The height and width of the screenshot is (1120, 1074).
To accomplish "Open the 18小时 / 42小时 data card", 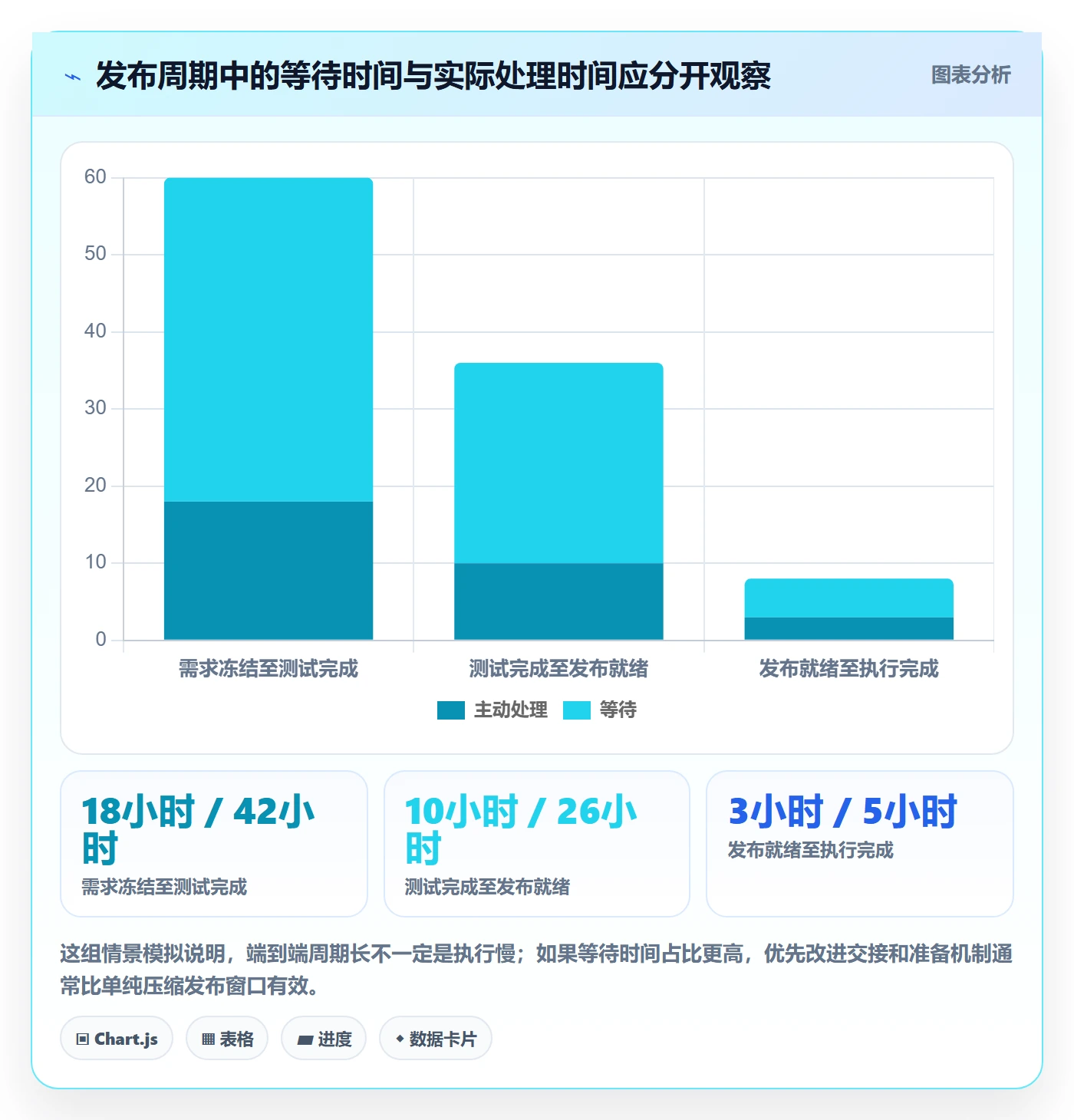I will 214,844.
